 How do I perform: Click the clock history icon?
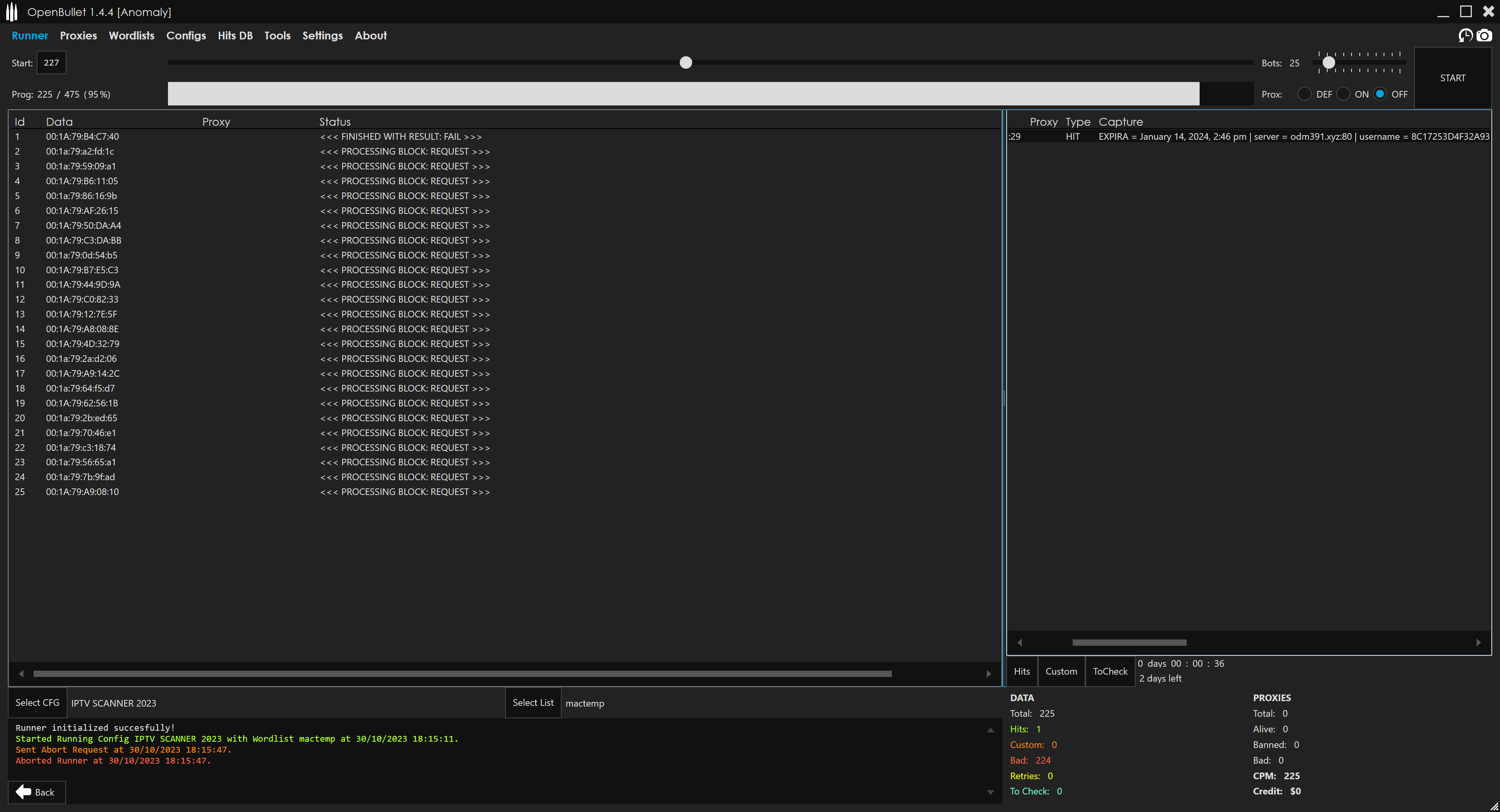1465,36
